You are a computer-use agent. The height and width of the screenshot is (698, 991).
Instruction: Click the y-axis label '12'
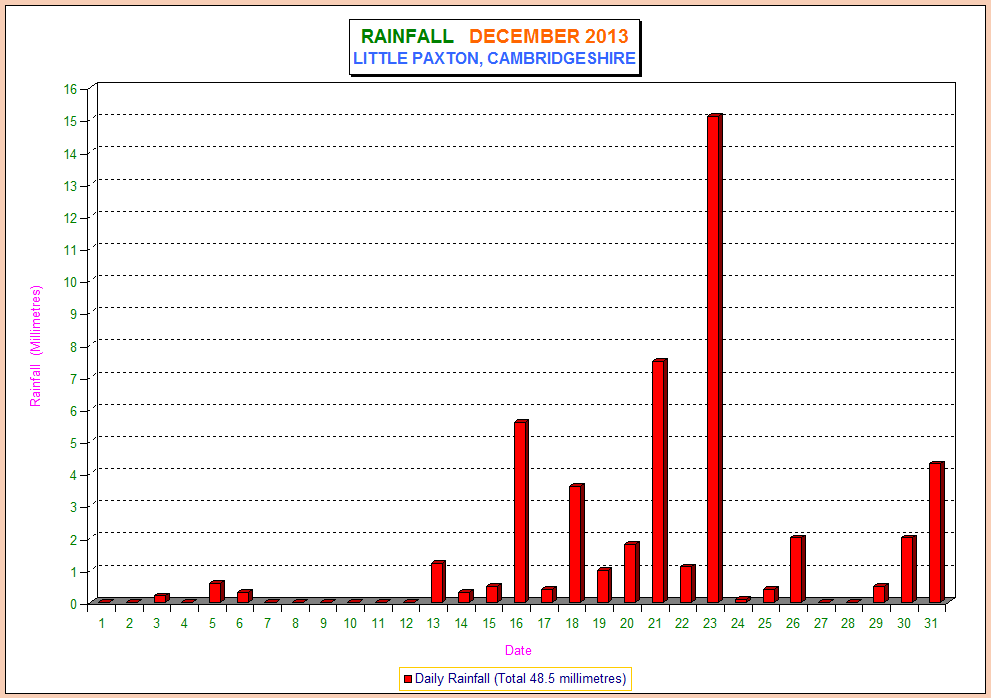(x=70, y=218)
